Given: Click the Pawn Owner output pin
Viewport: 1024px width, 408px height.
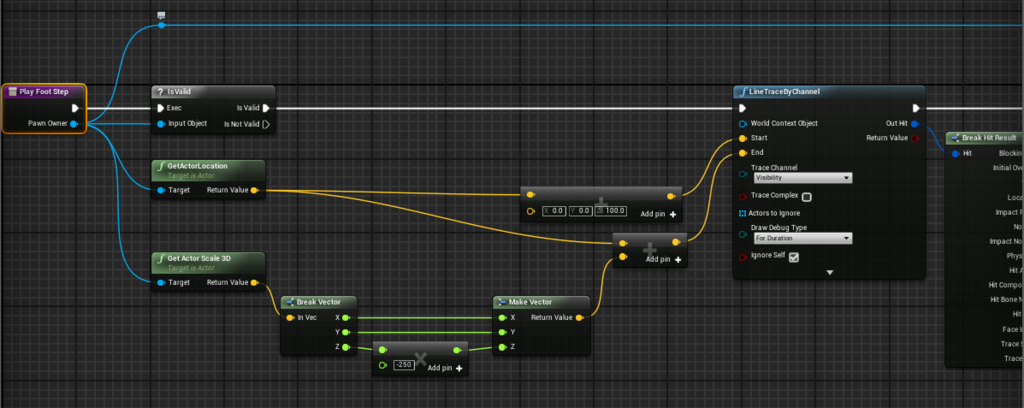Looking at the screenshot, I should pos(74,123).
